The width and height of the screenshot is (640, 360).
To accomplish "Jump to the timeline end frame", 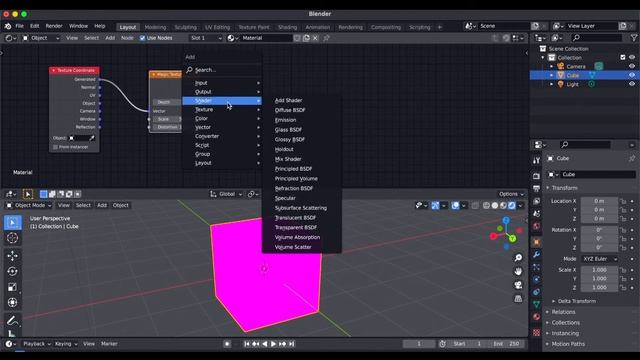I will (292, 344).
